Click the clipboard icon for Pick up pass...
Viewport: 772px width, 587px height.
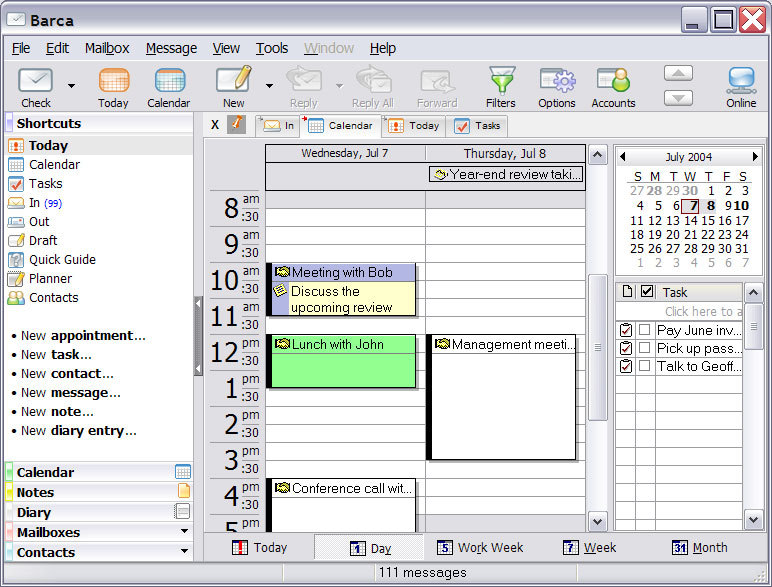click(626, 348)
